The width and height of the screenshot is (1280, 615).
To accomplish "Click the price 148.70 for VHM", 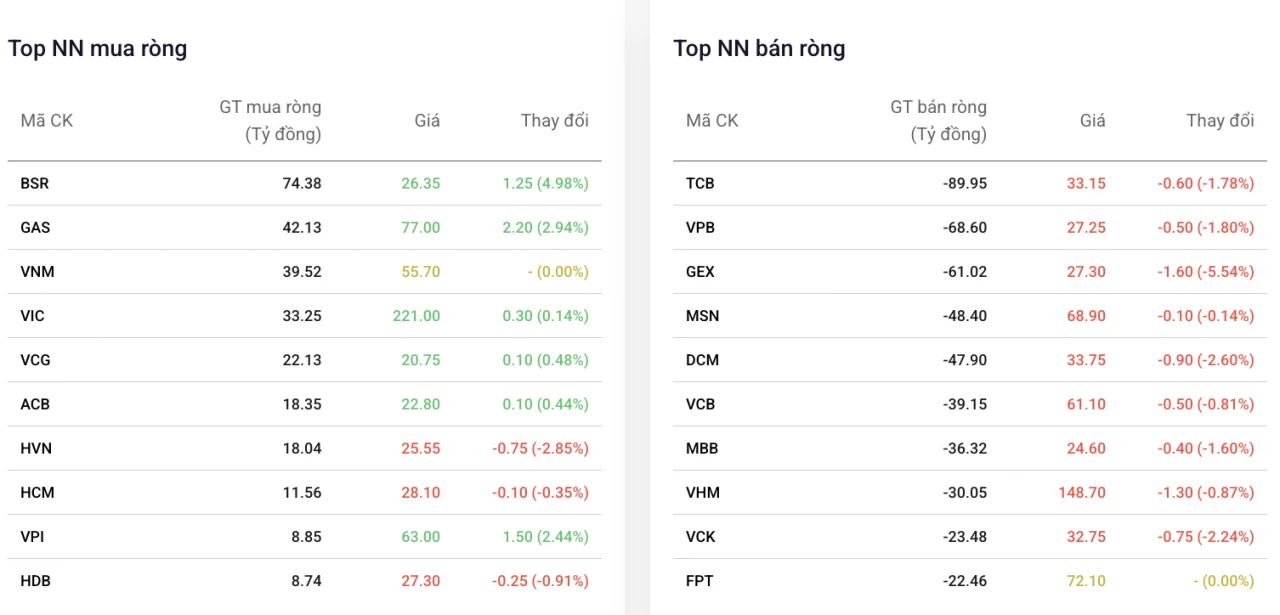I will (1082, 492).
